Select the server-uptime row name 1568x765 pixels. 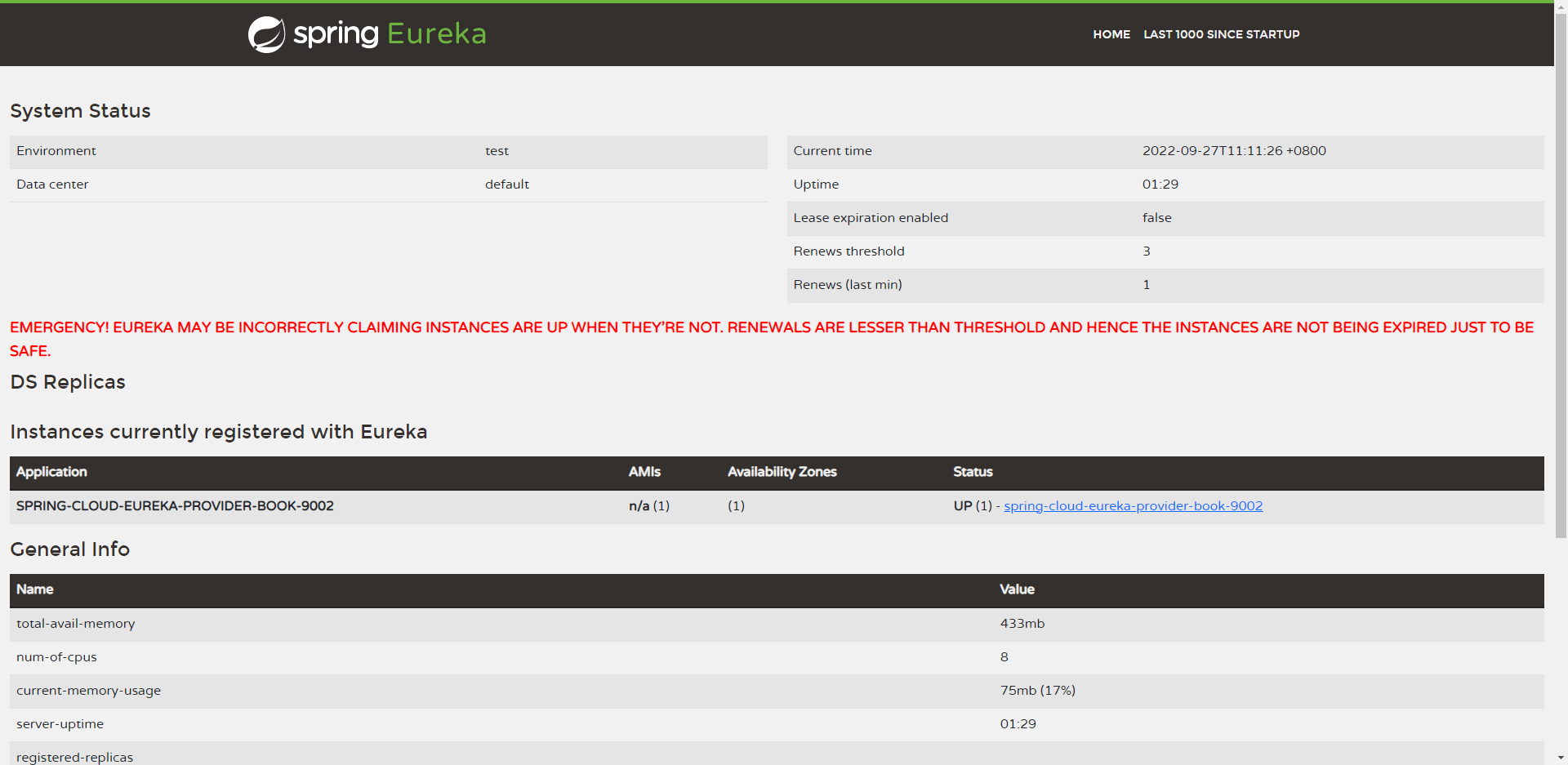60,724
